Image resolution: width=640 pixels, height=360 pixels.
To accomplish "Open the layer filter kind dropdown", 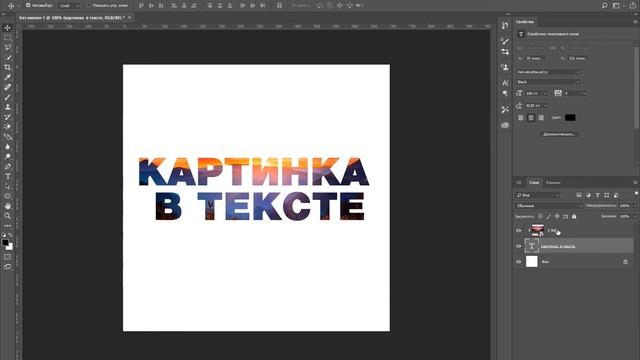I will coord(537,195).
